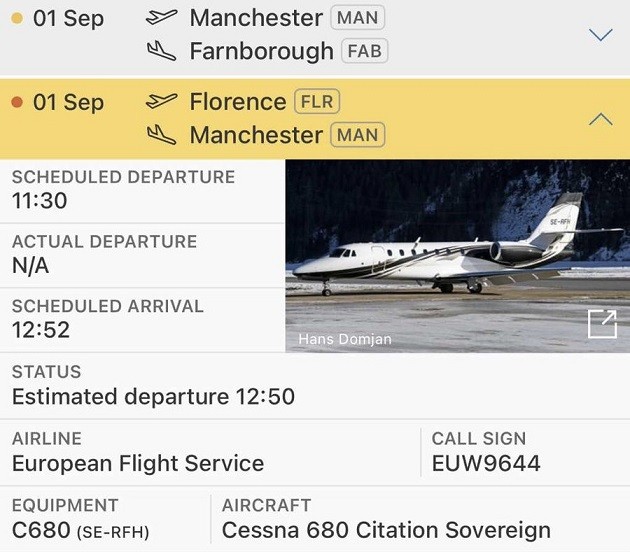This screenshot has width=630, height=552.
Task: Select the FLR airport code badge
Action: pyautogui.click(x=316, y=101)
